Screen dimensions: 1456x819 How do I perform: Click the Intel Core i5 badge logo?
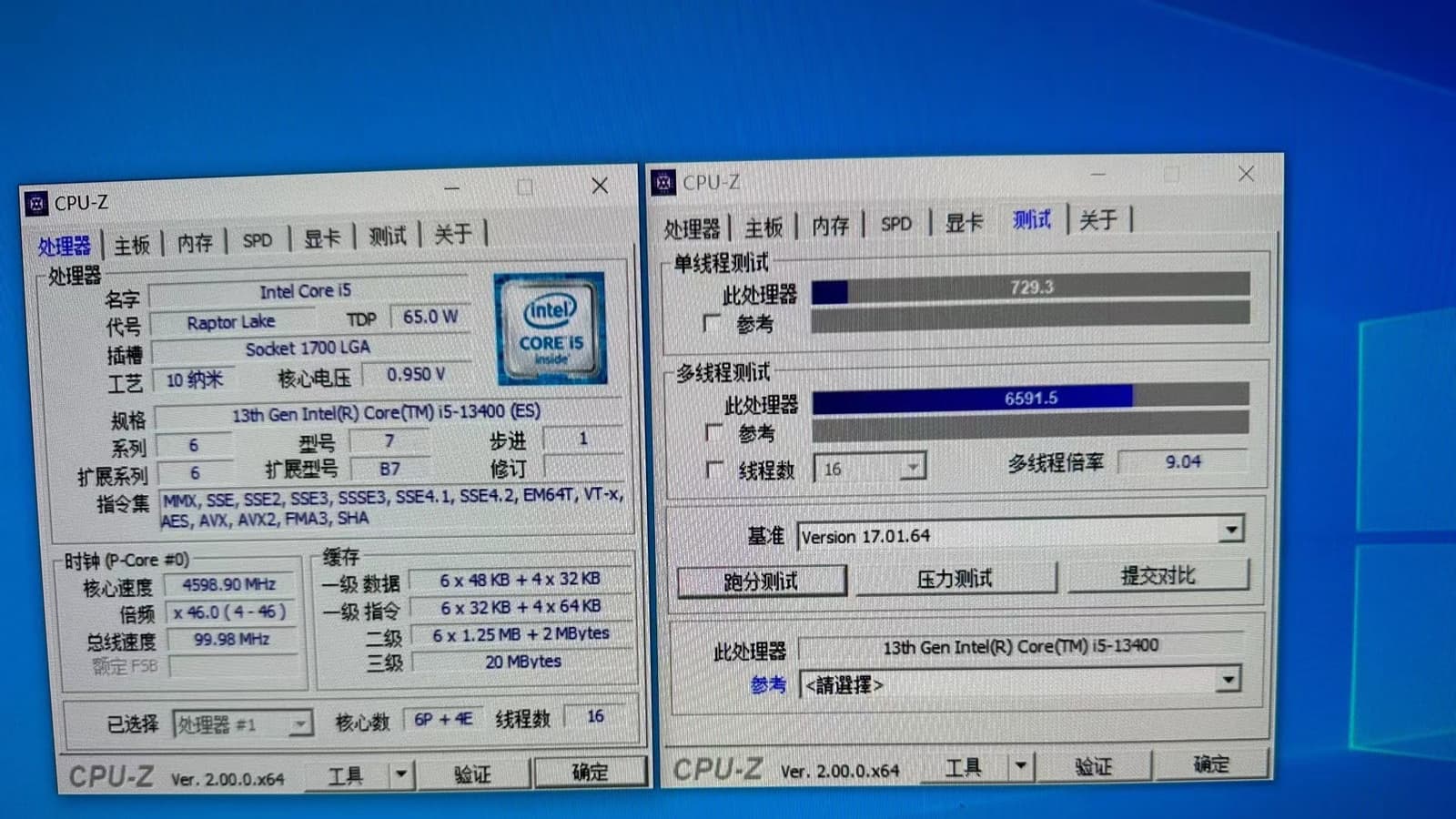[x=551, y=328]
